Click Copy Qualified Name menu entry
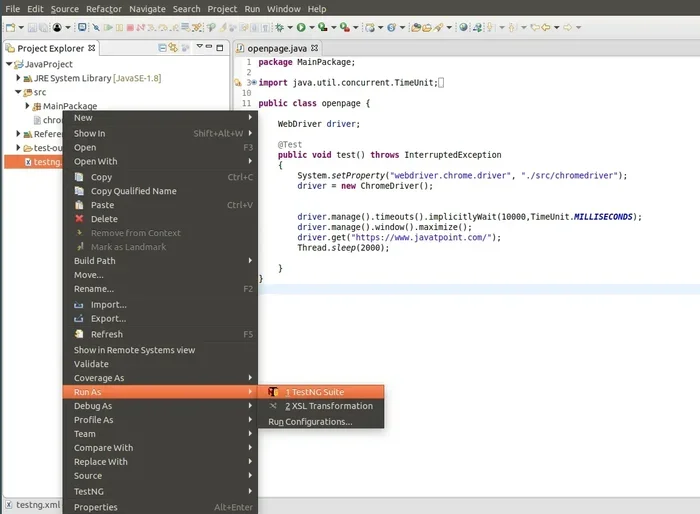This screenshot has width=700, height=514. (160, 191)
